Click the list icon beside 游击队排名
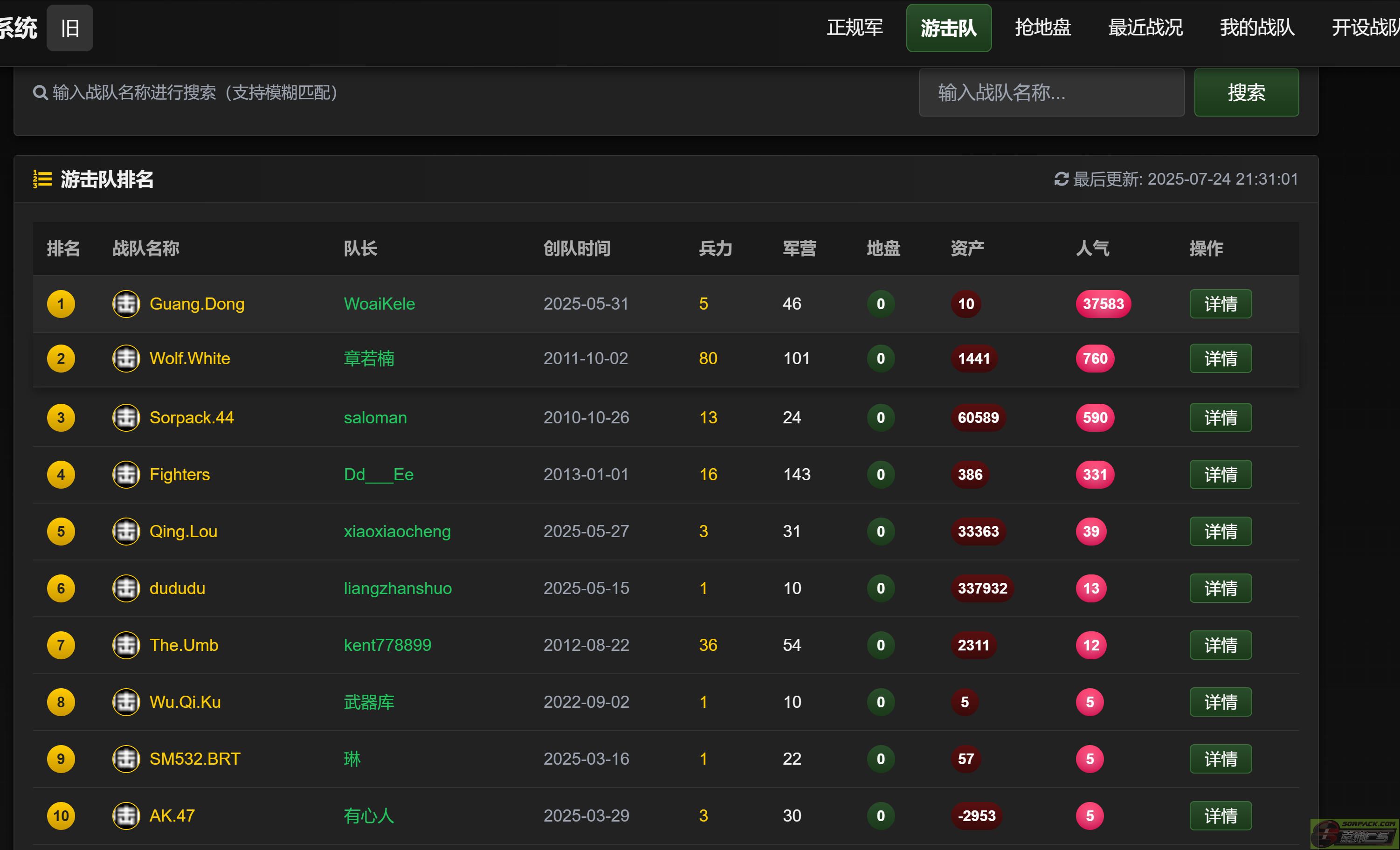The height and width of the screenshot is (850, 1400). [42, 179]
